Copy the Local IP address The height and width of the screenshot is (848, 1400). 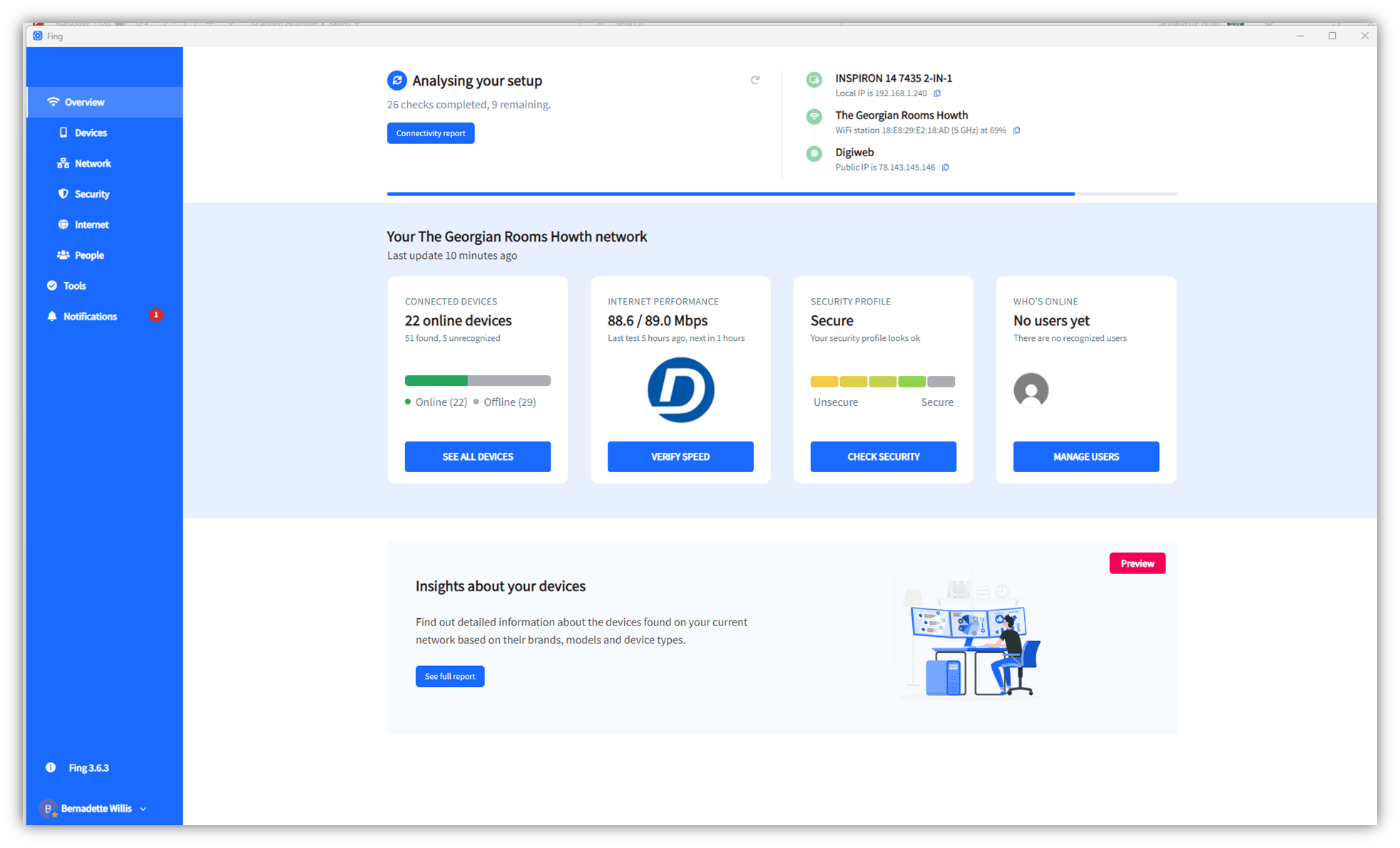[937, 93]
